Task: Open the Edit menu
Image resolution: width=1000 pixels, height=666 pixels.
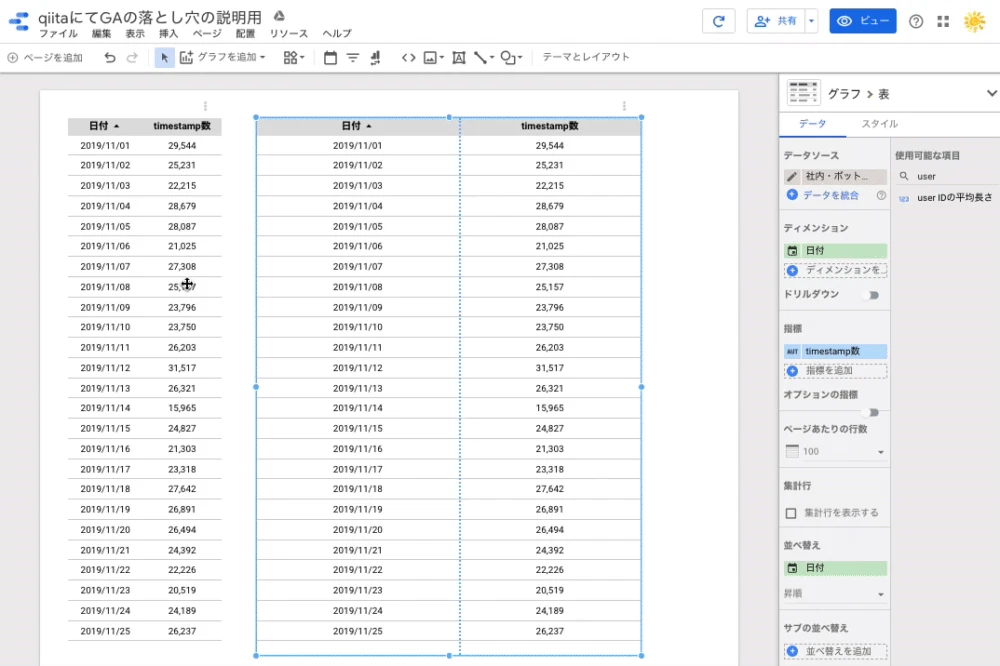Action: pyautogui.click(x=101, y=33)
